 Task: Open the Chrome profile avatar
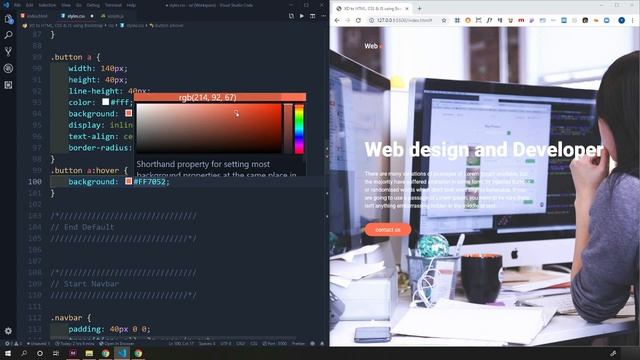pyautogui.click(x=621, y=20)
